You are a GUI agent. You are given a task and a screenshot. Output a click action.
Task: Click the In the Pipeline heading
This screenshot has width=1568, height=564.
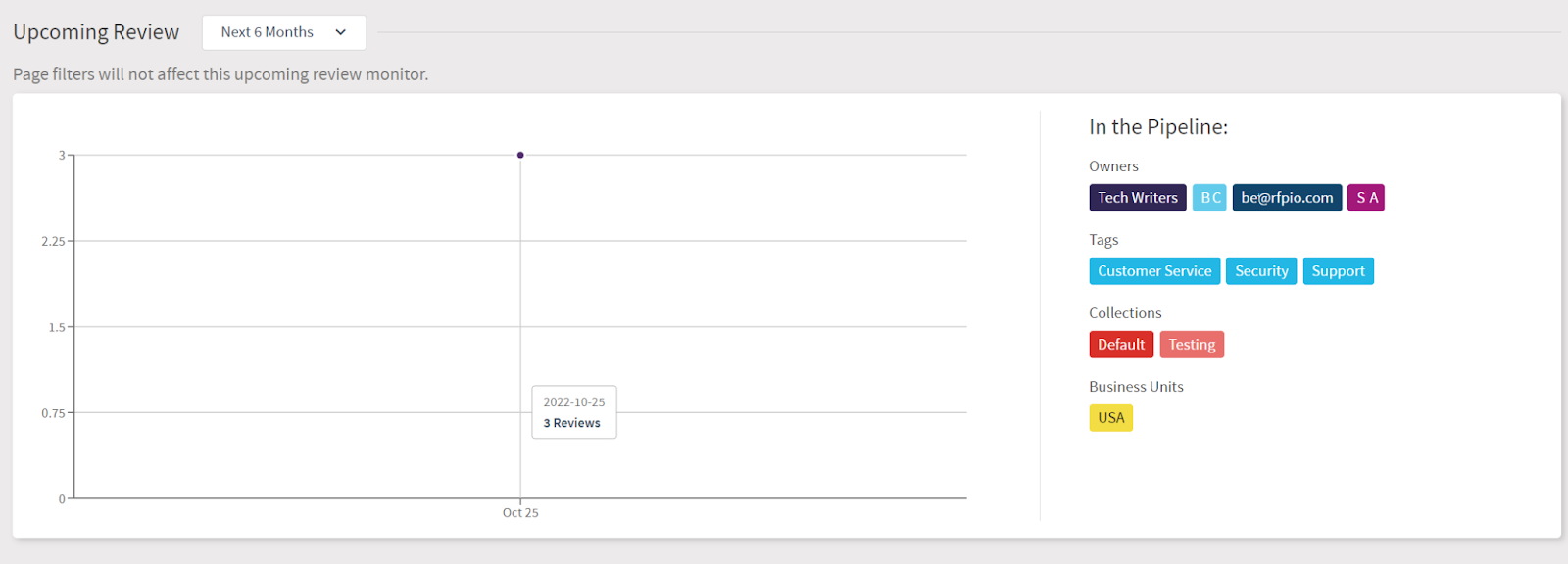click(x=1158, y=127)
